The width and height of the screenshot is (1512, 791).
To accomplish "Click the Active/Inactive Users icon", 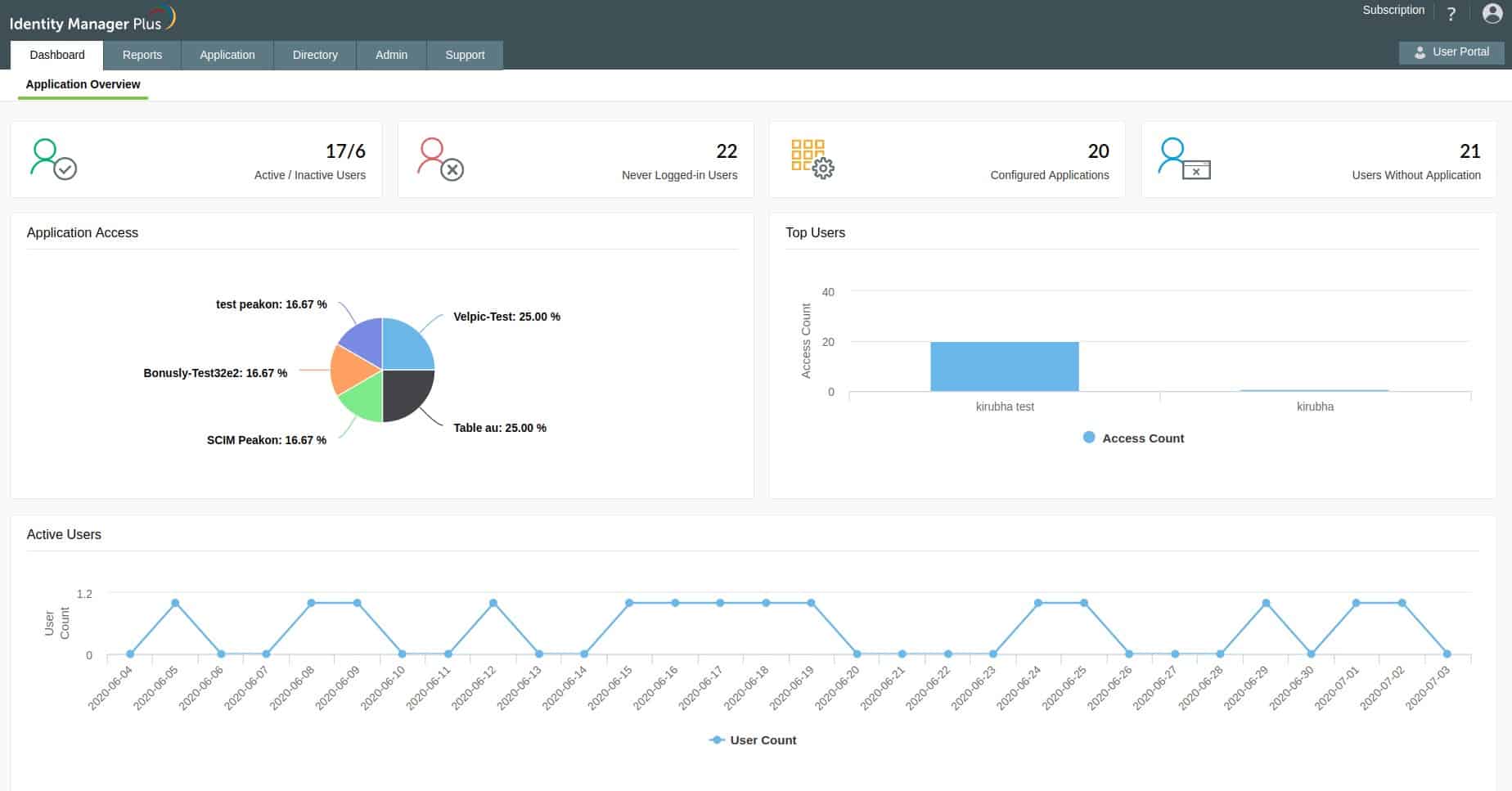I will [53, 159].
